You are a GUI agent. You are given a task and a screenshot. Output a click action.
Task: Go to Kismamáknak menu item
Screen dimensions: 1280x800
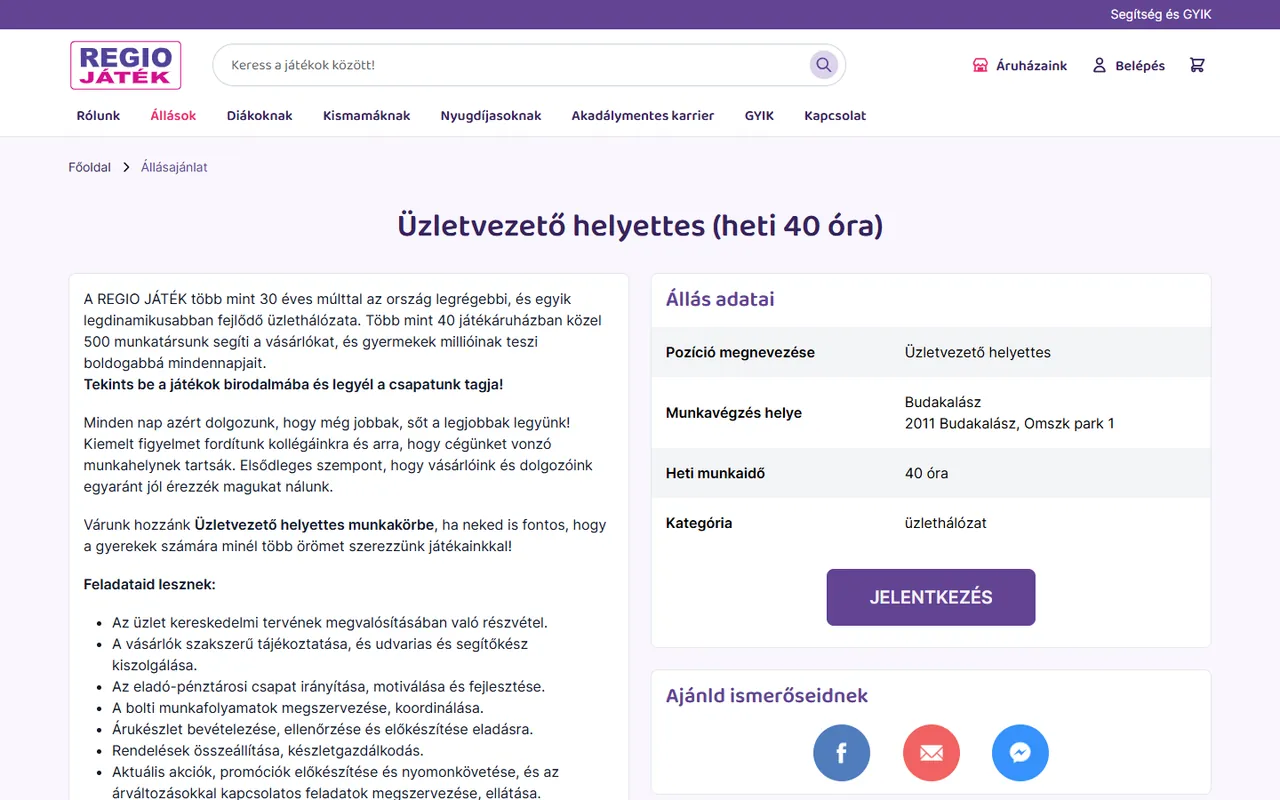coord(367,116)
